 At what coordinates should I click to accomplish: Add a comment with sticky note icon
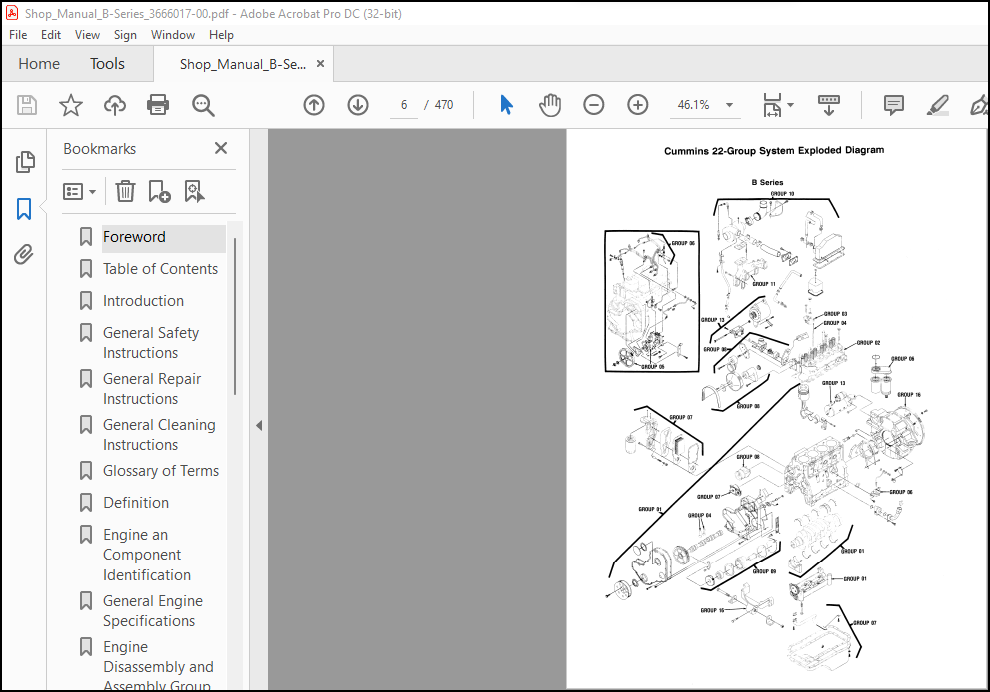tap(893, 105)
